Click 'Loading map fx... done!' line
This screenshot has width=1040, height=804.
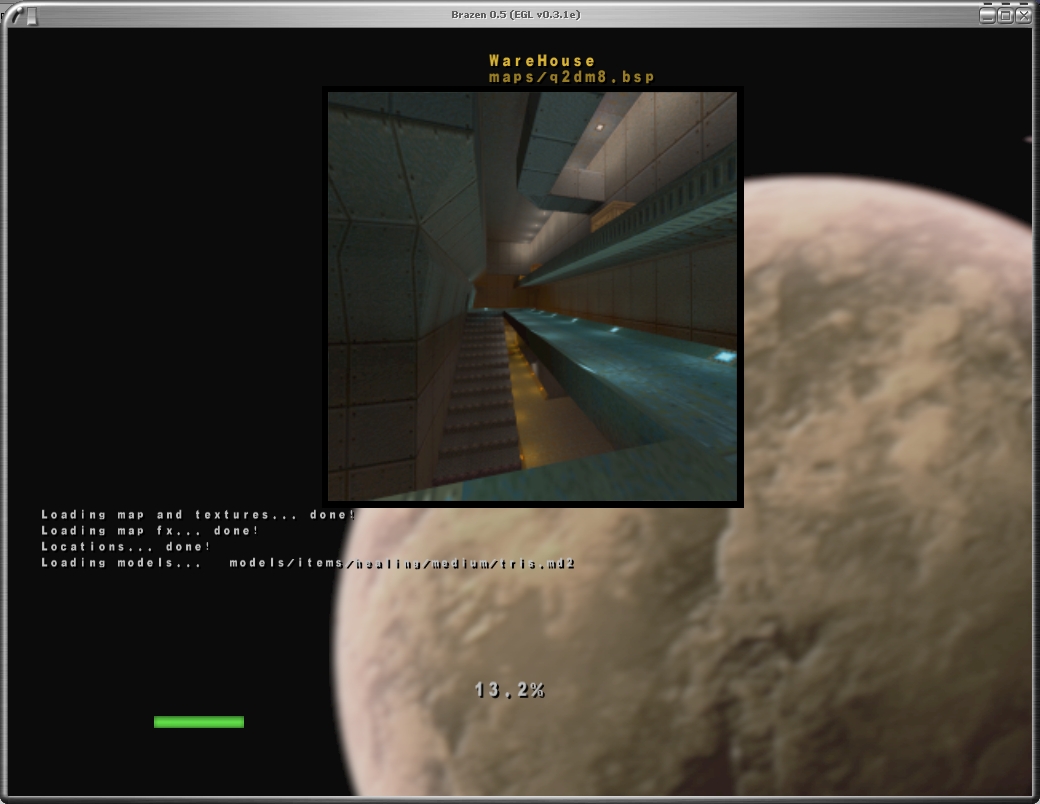tap(150, 531)
